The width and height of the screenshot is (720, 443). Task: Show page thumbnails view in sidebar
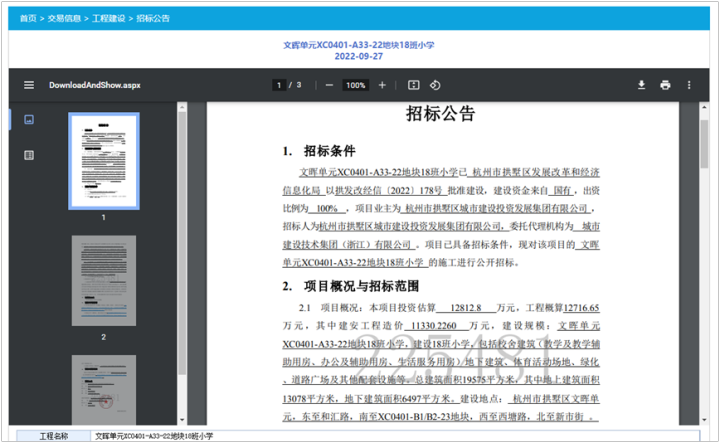(29, 120)
